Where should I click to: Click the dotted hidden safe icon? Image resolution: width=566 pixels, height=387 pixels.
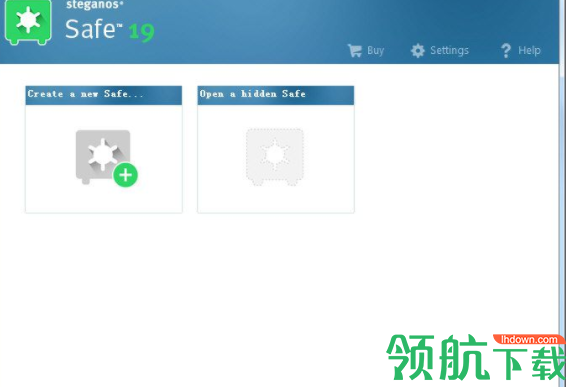coord(275,157)
